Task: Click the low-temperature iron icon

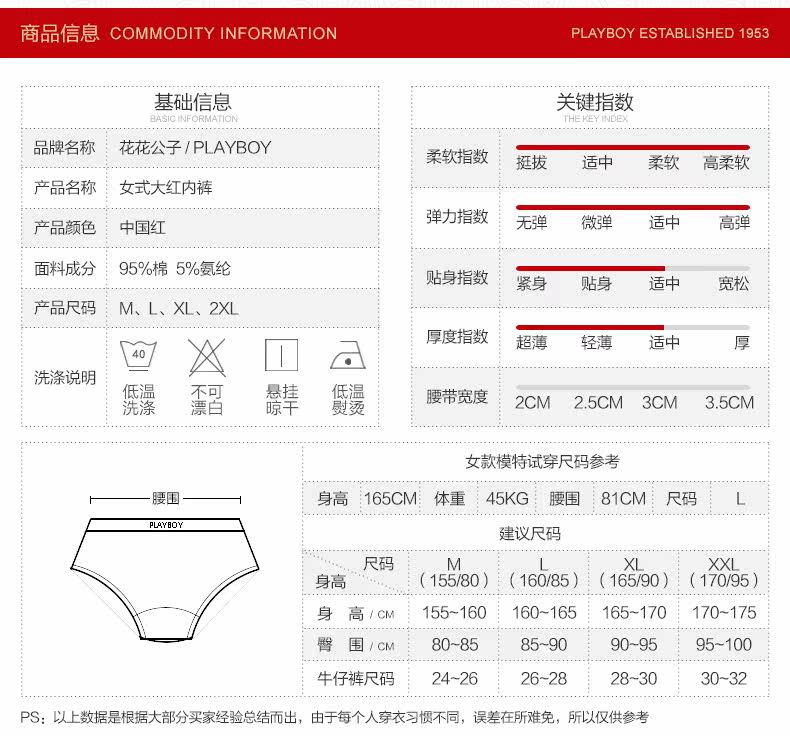Action: coord(348,355)
